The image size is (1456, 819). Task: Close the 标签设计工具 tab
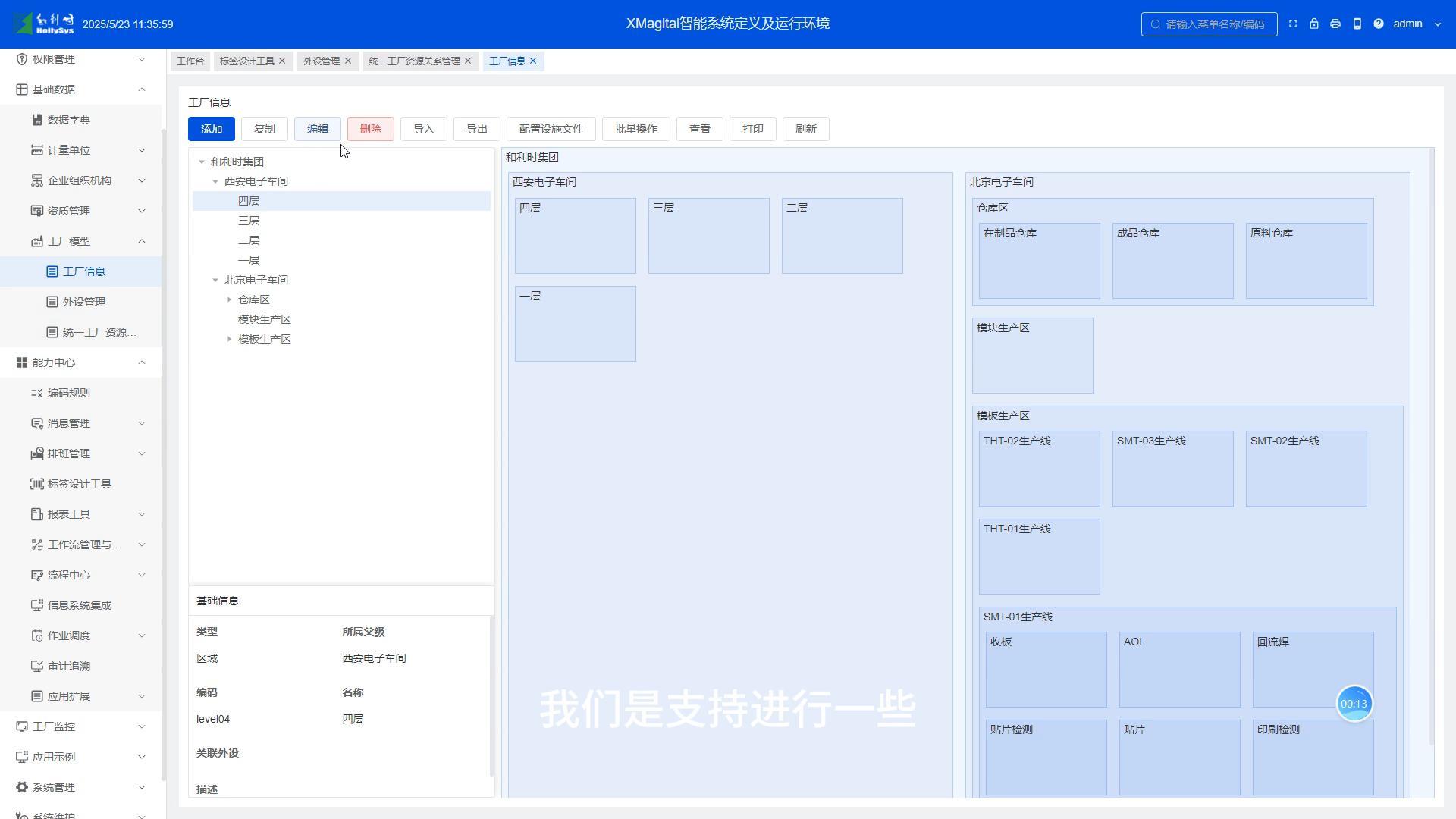[282, 61]
